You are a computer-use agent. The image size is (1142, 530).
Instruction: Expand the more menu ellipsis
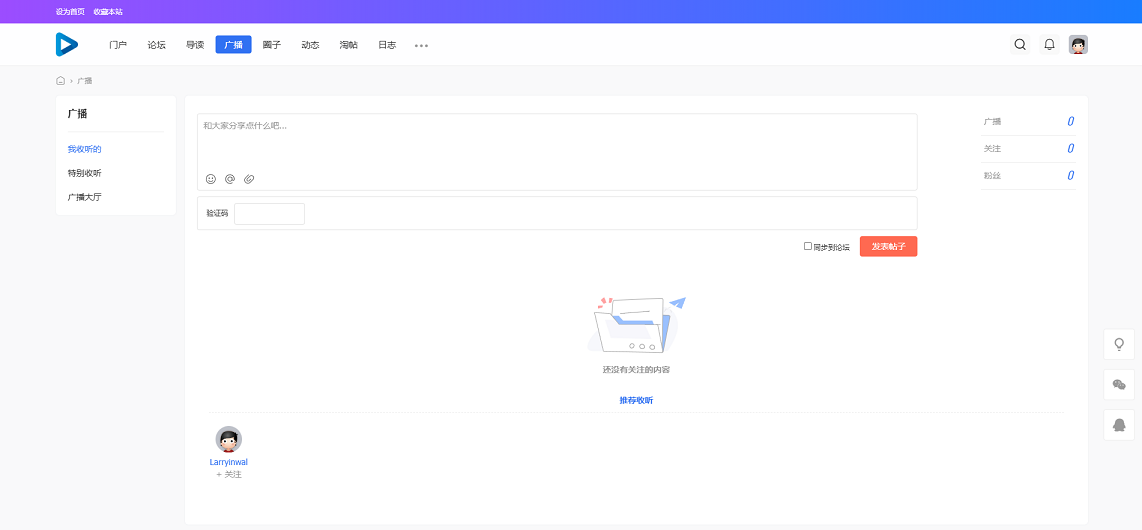[x=421, y=45]
